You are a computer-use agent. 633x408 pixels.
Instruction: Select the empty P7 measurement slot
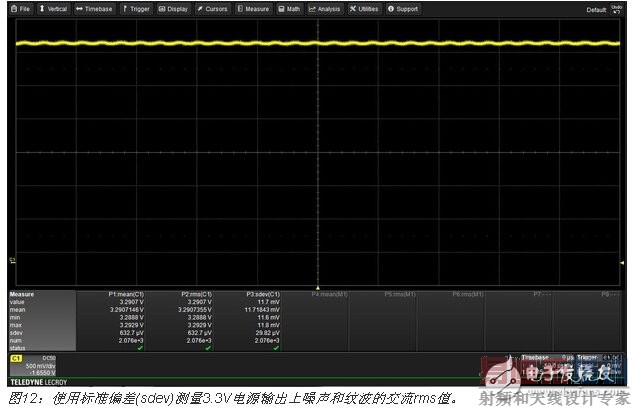coord(519,321)
